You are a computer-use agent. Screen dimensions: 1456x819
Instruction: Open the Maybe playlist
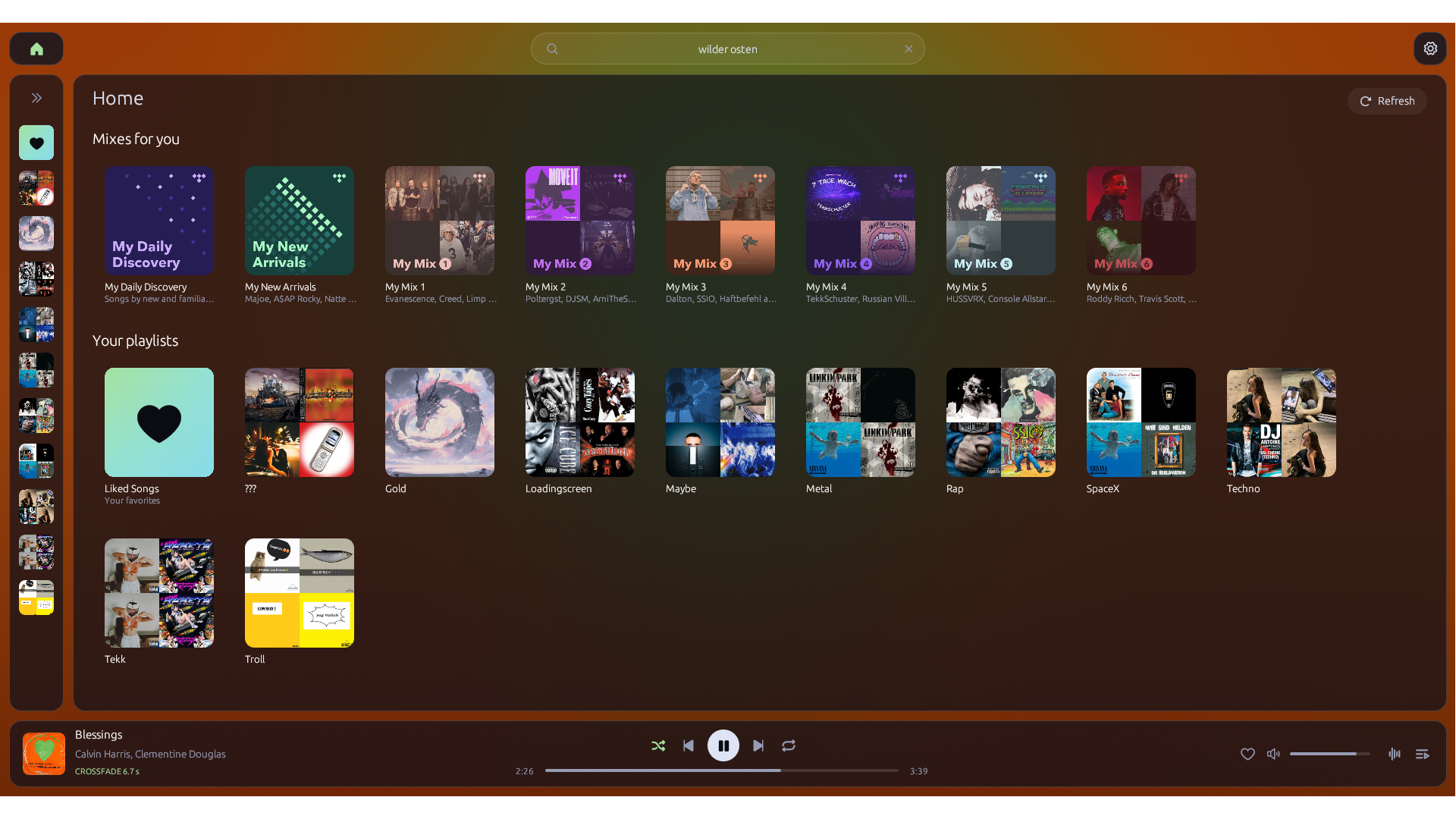(x=720, y=422)
